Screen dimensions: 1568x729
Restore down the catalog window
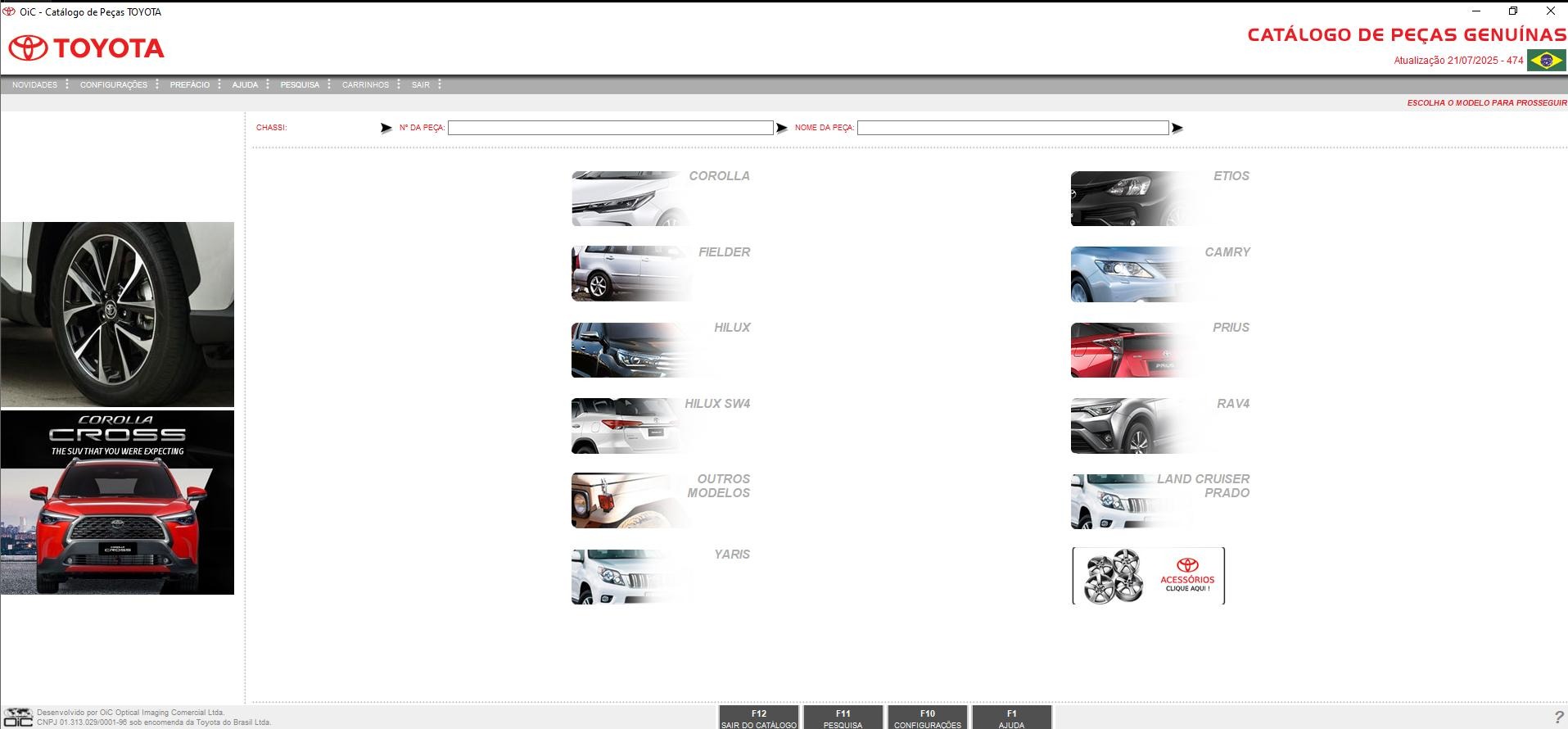pyautogui.click(x=1513, y=11)
